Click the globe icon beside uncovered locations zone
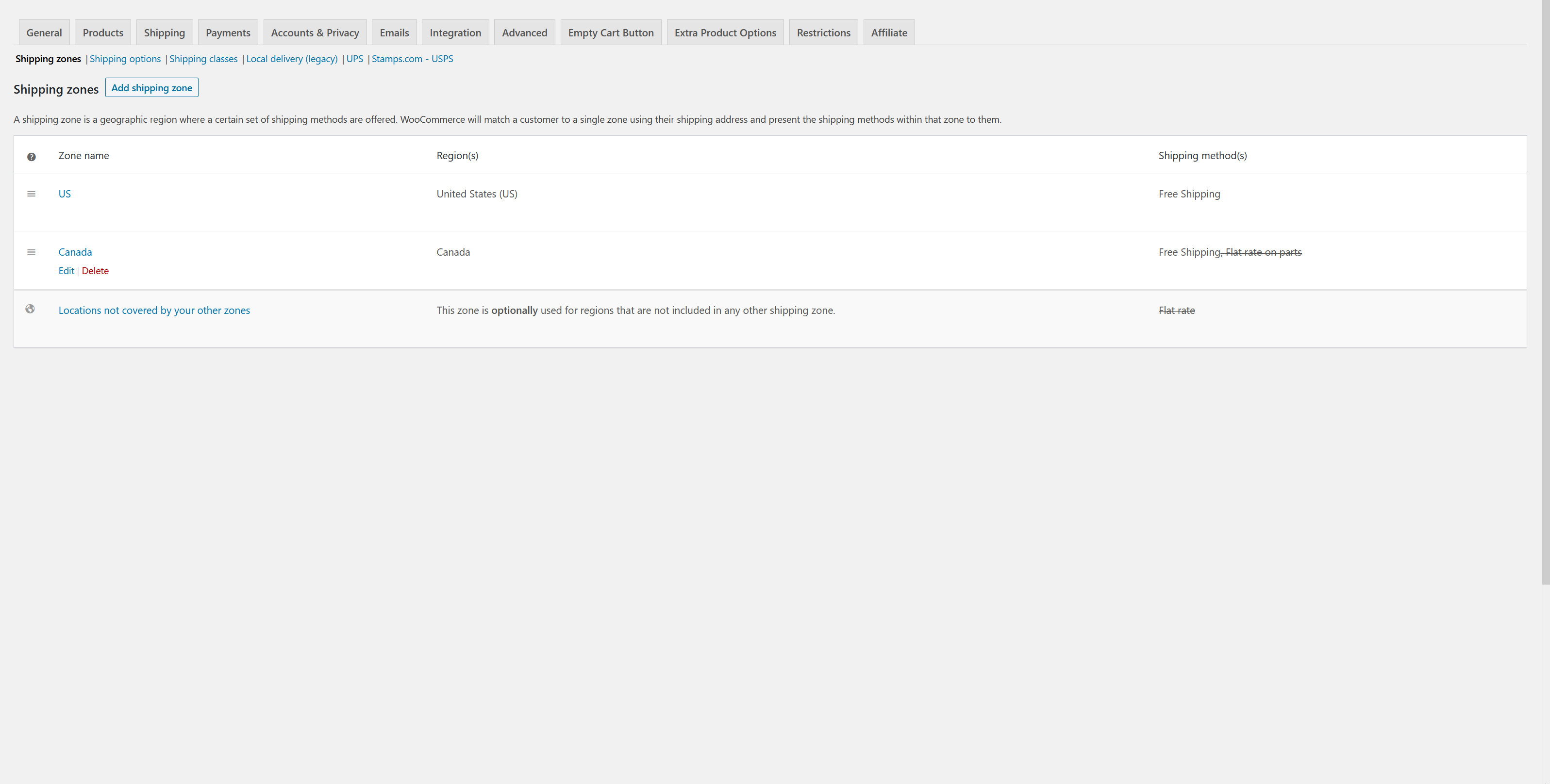Screen dimensions: 1550x784 30,309
